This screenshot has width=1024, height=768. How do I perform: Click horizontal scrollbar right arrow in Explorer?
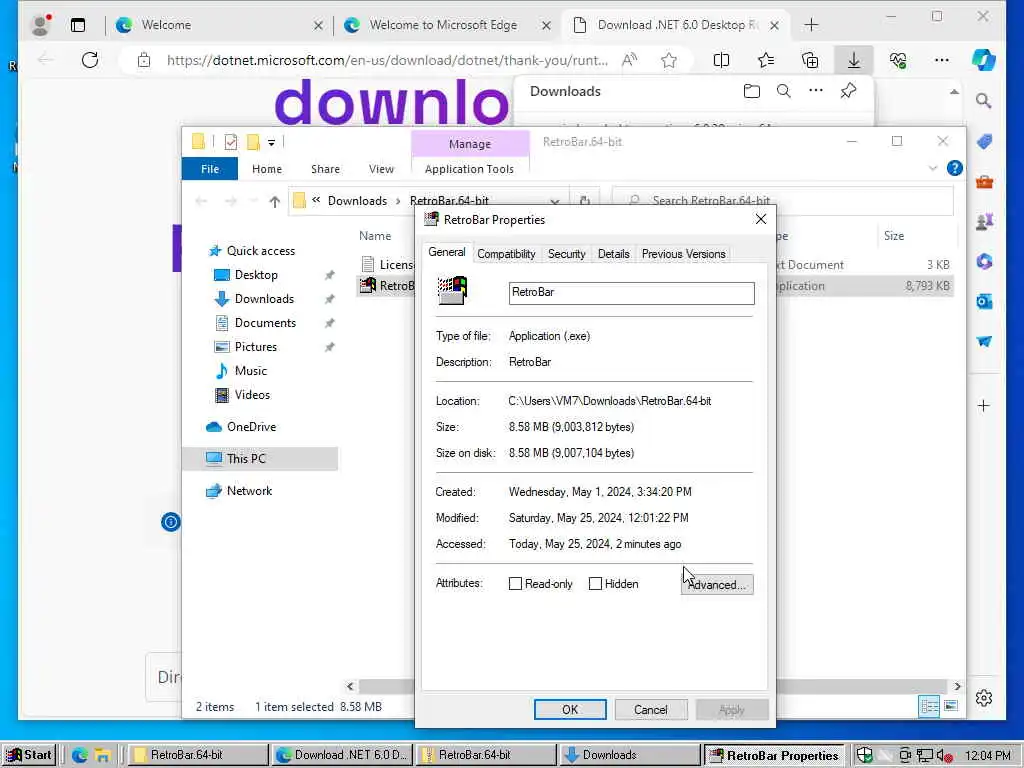957,686
